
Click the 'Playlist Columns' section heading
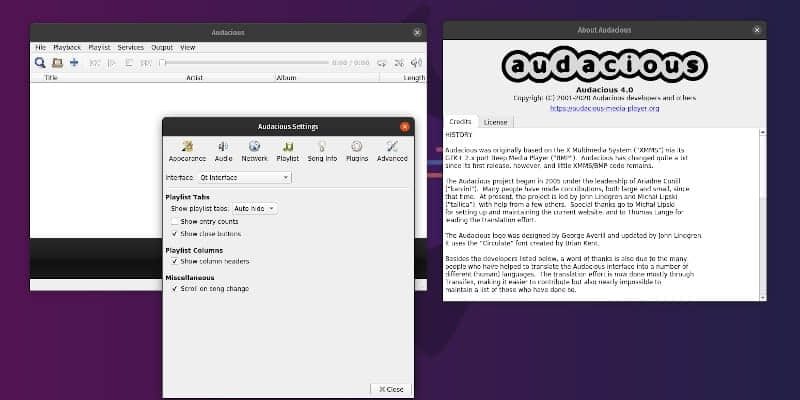click(x=194, y=251)
